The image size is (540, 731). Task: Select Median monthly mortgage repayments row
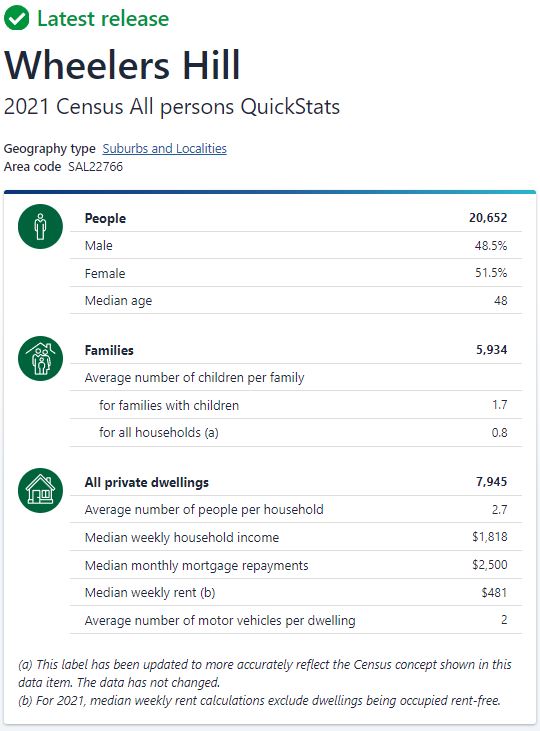[x=296, y=565]
